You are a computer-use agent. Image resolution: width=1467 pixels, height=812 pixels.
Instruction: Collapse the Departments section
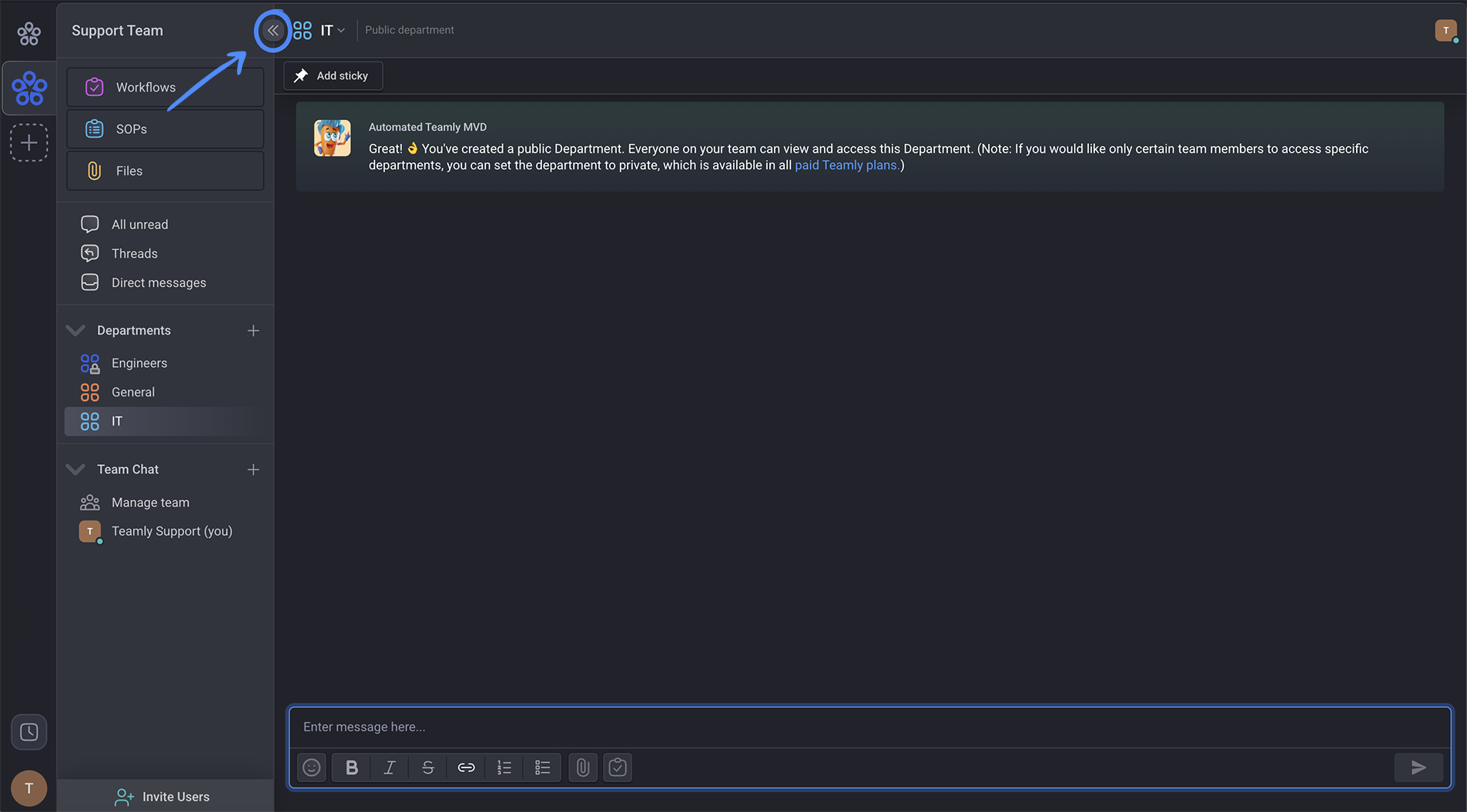point(75,330)
